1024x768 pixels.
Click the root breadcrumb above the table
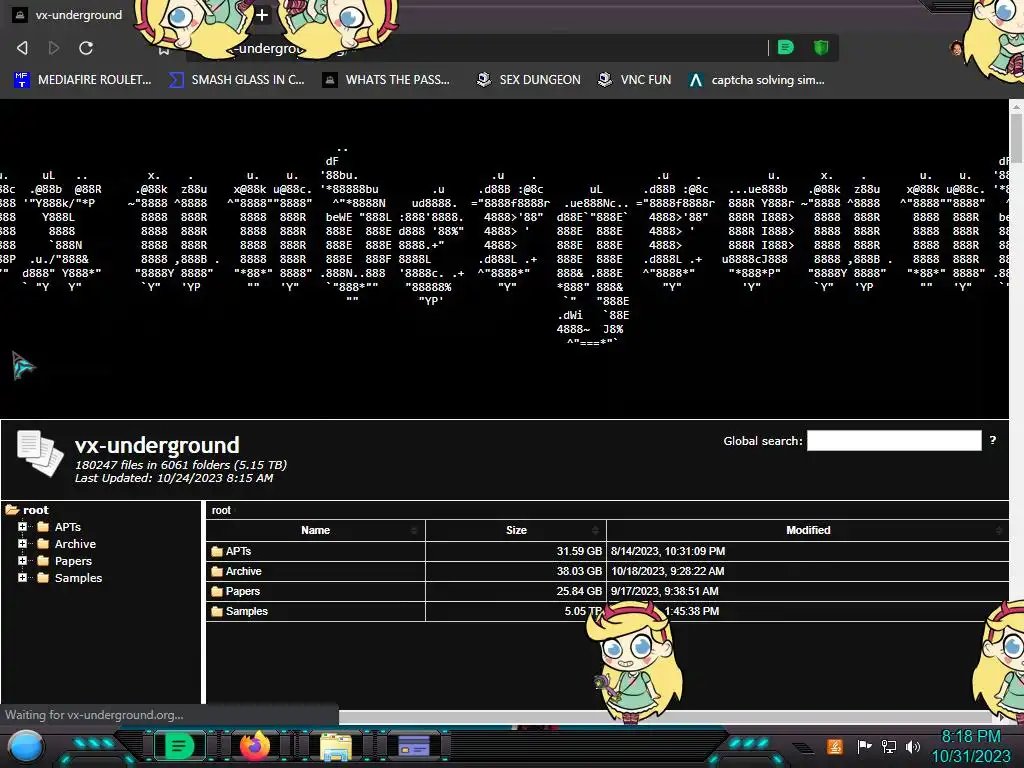click(x=221, y=510)
